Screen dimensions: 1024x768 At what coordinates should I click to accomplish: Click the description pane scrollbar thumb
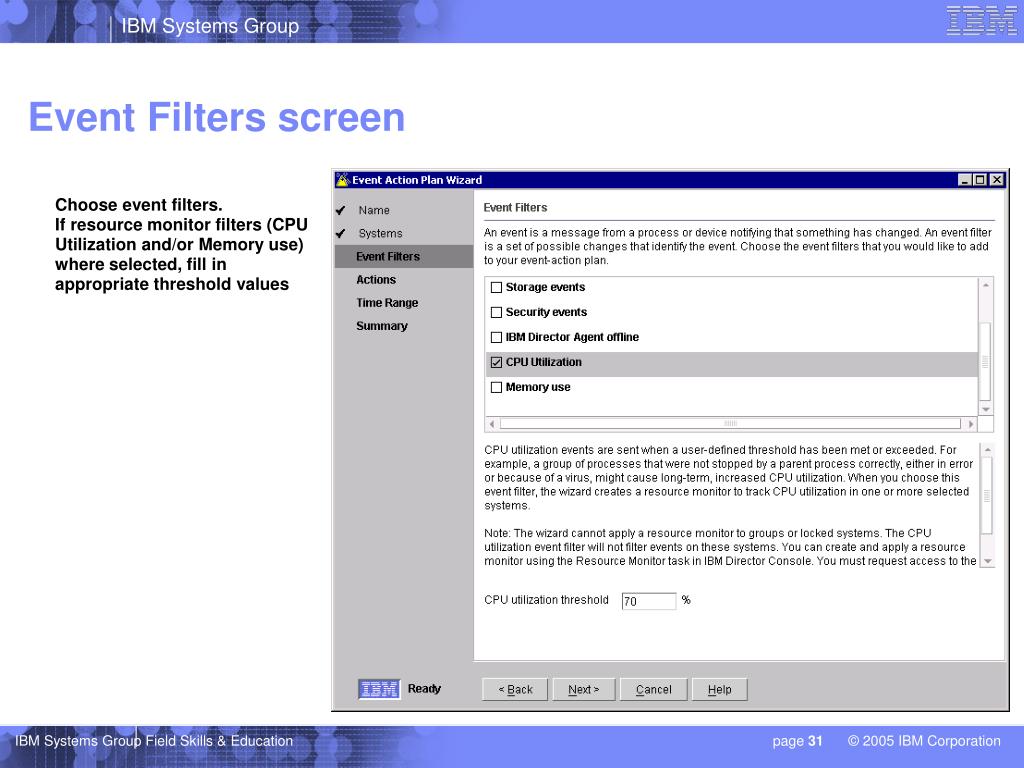pos(987,496)
